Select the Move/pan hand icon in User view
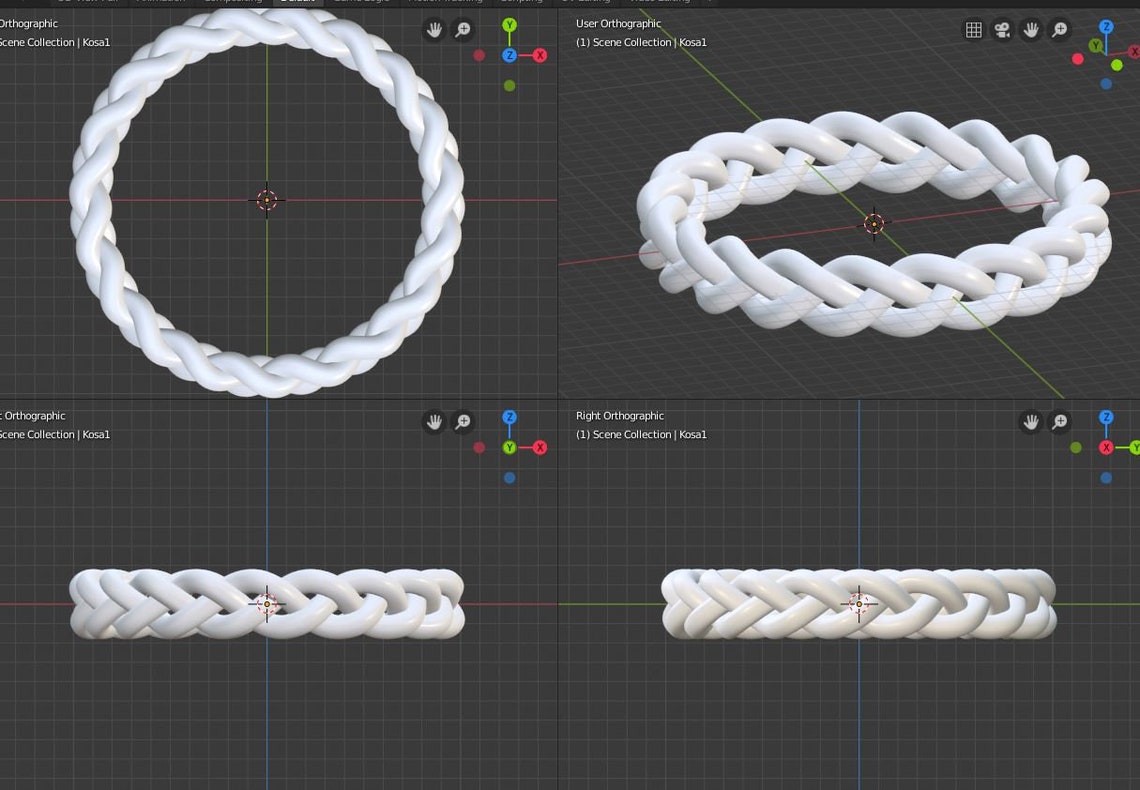This screenshot has width=1140, height=790. pyautogui.click(x=1030, y=29)
